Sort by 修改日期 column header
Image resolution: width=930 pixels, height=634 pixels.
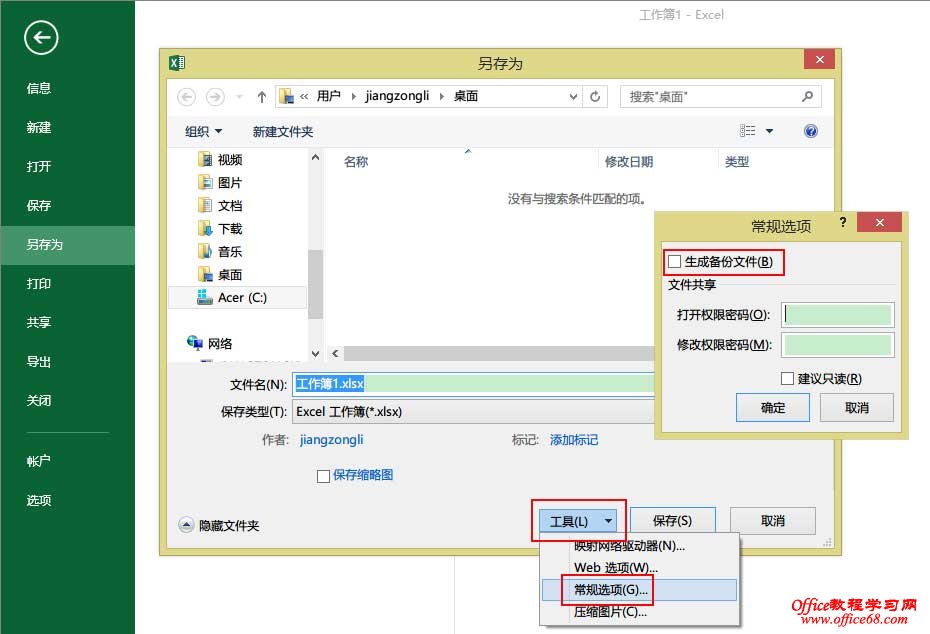tap(629, 161)
